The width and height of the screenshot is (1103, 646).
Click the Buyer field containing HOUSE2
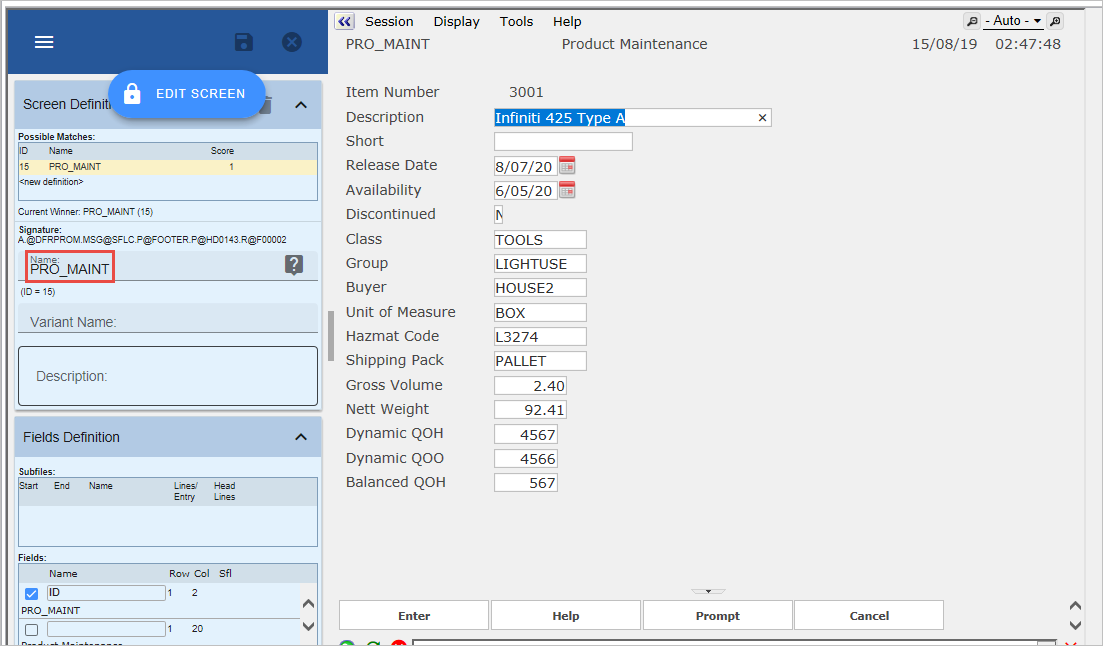tap(540, 288)
